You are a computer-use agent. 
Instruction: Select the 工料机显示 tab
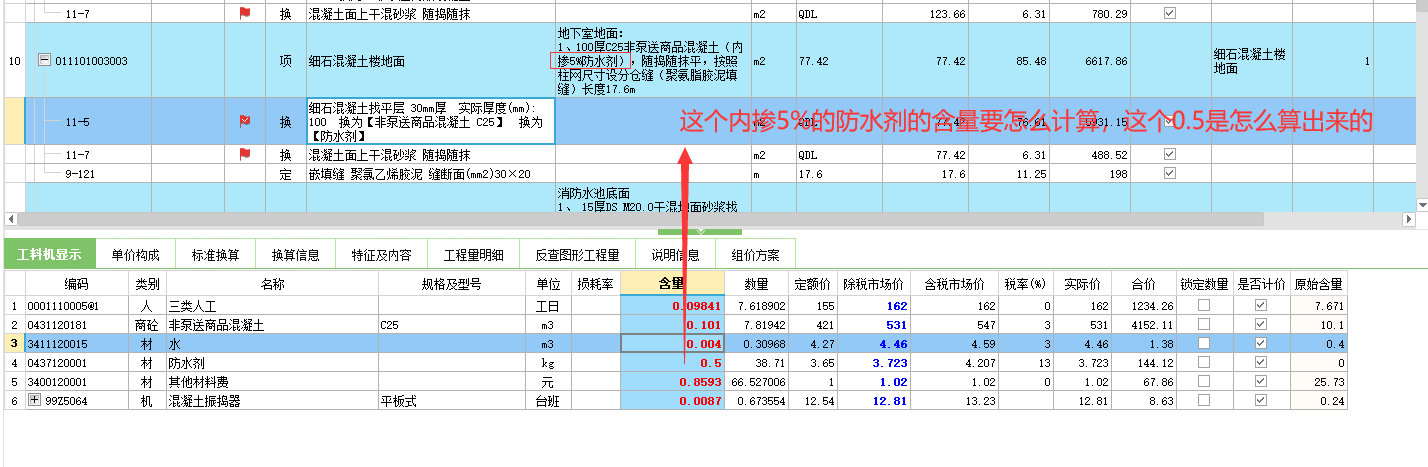pos(48,255)
